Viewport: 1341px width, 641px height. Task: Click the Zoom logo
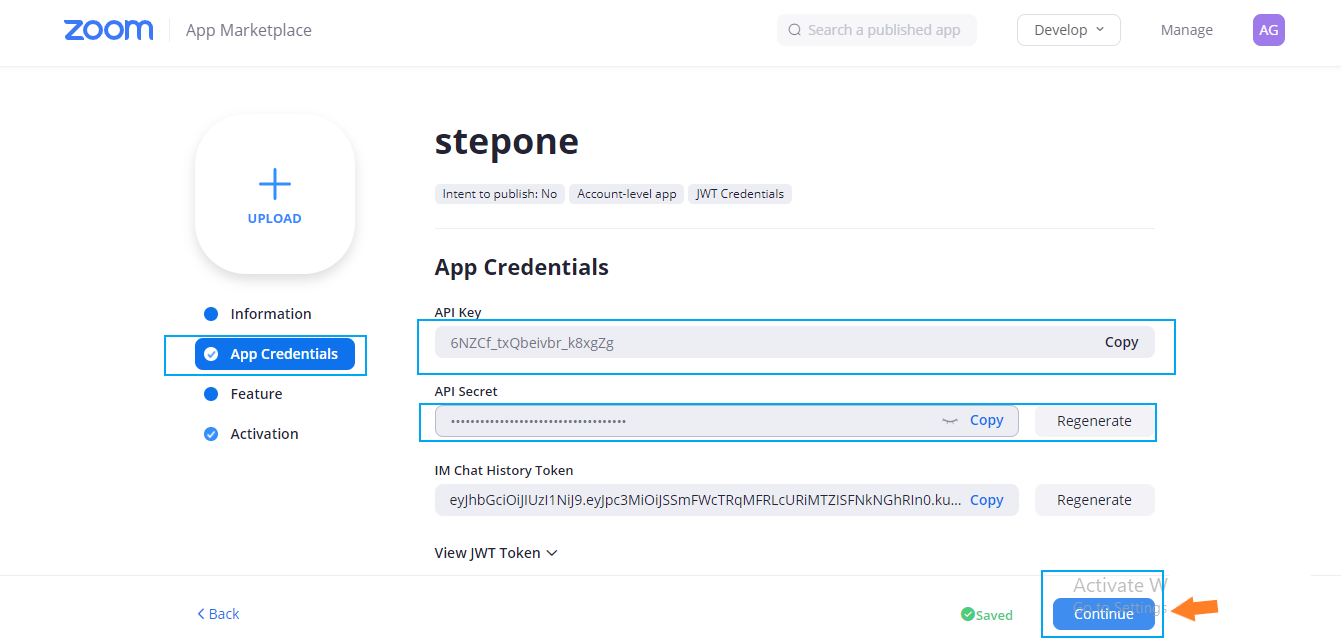(x=109, y=30)
